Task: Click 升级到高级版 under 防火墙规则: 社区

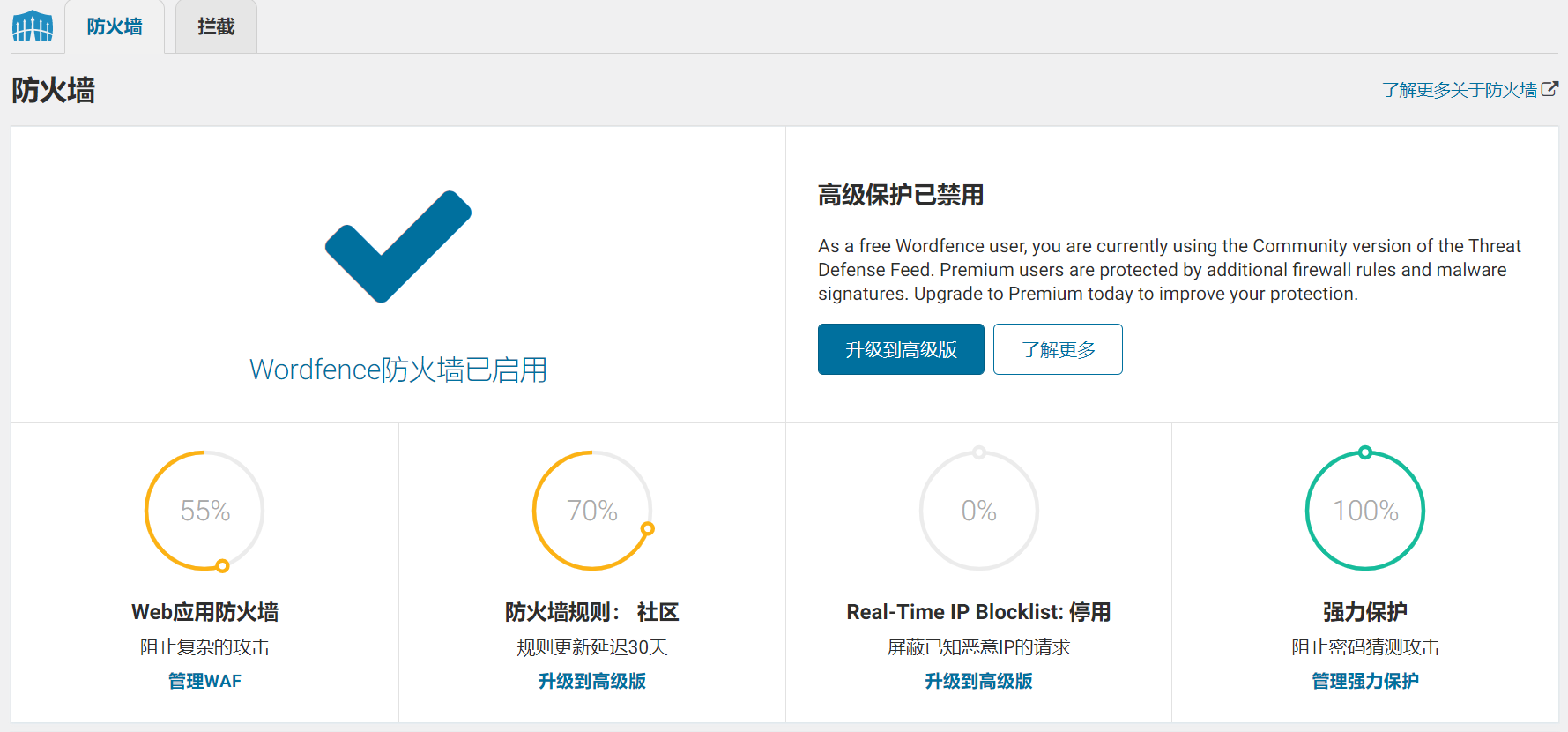Action: pyautogui.click(x=592, y=681)
